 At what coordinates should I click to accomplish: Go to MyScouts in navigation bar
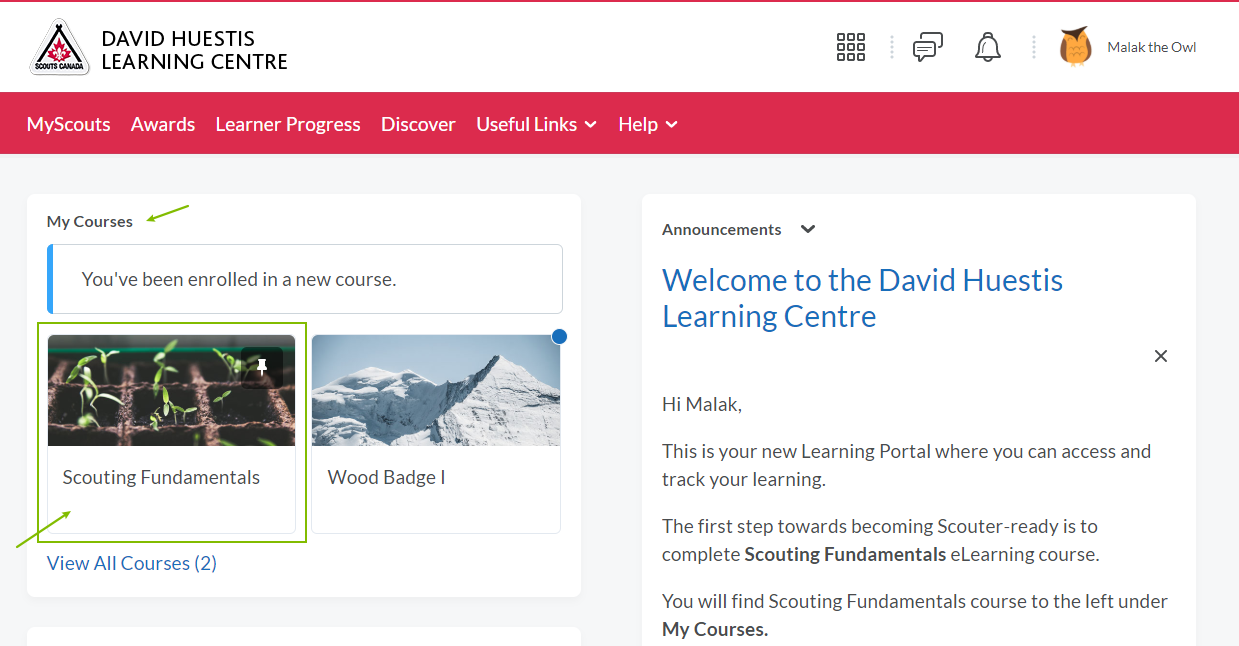68,124
